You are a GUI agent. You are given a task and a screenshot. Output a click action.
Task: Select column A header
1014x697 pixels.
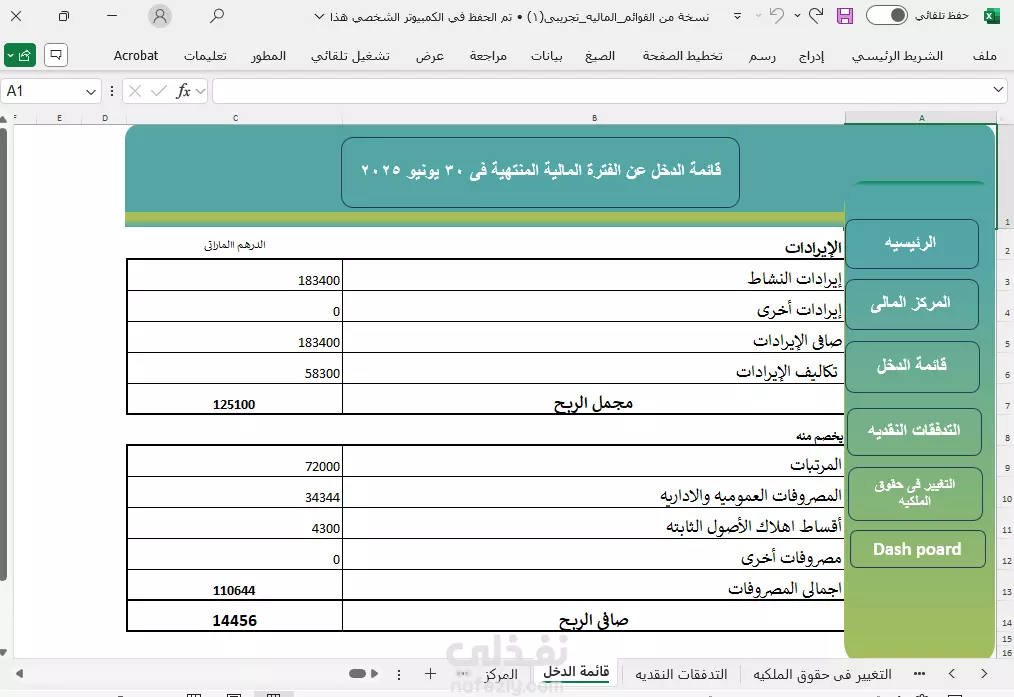coord(921,118)
